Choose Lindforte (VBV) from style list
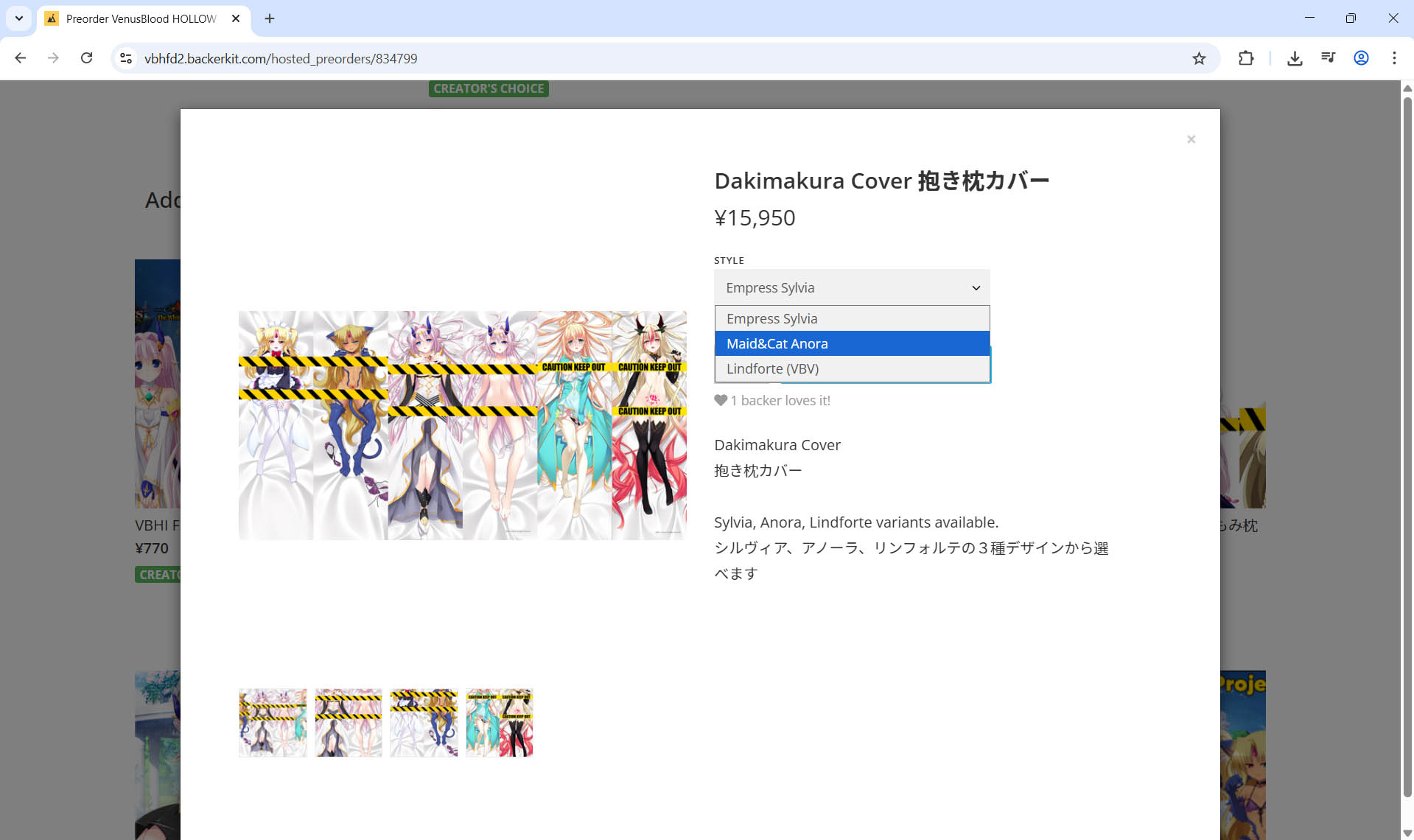Screen dimensions: 1414x840 click(851, 368)
